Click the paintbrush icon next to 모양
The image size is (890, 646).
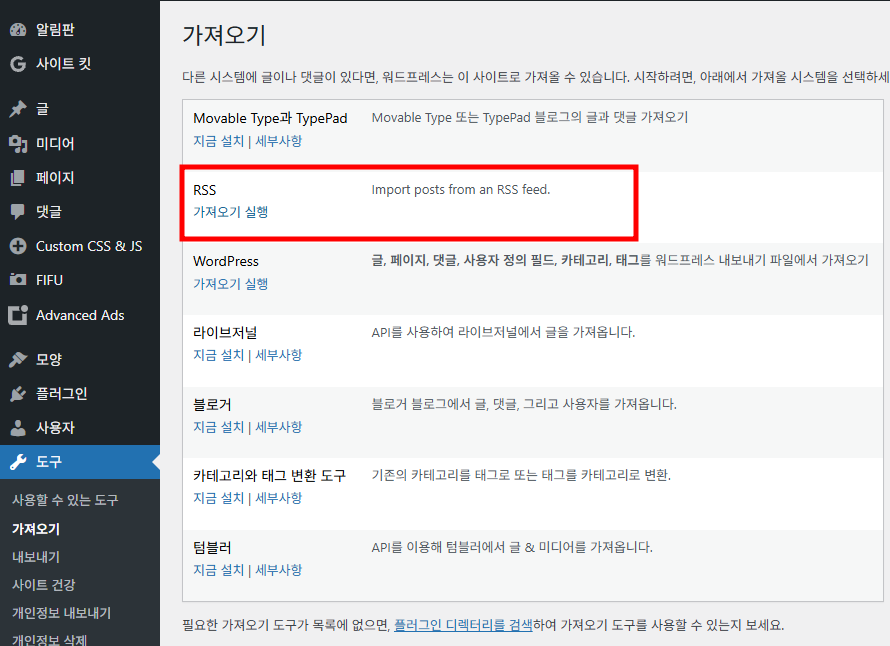tap(18, 359)
